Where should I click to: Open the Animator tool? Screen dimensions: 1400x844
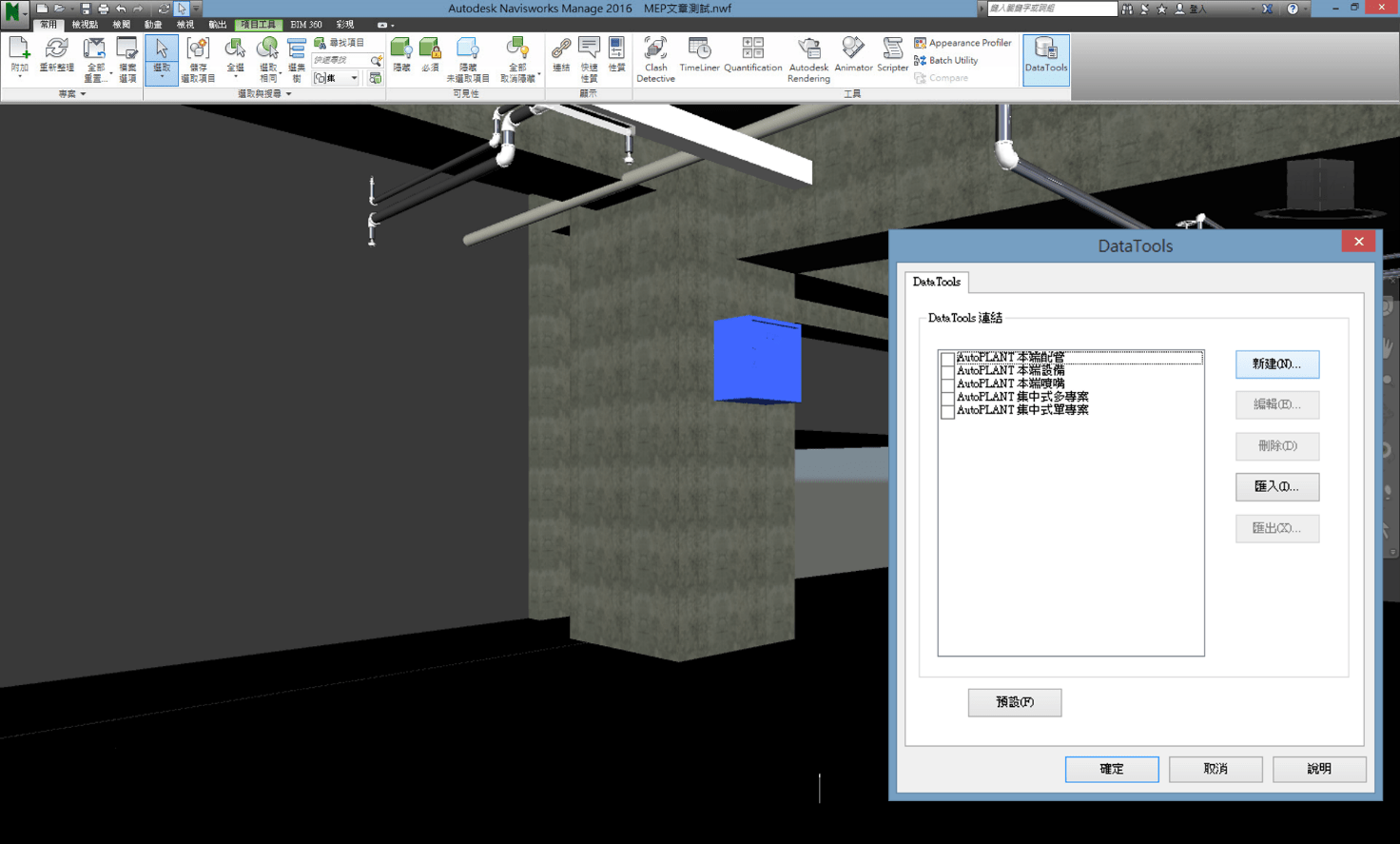(x=853, y=55)
